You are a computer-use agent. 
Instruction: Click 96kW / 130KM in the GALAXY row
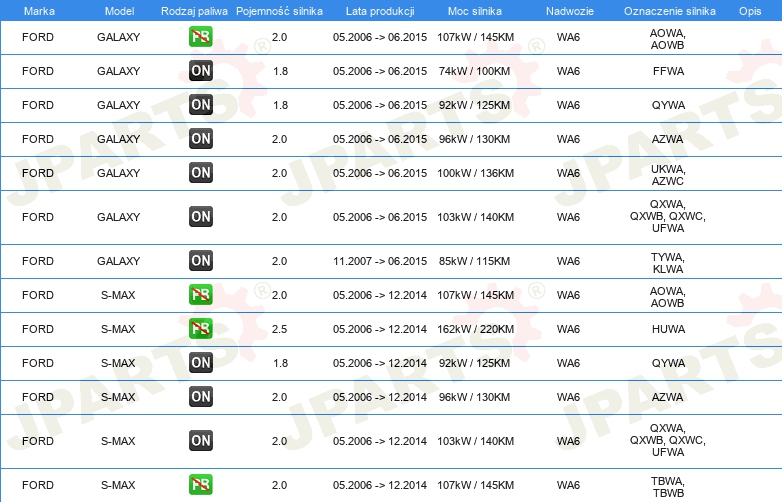tap(474, 139)
